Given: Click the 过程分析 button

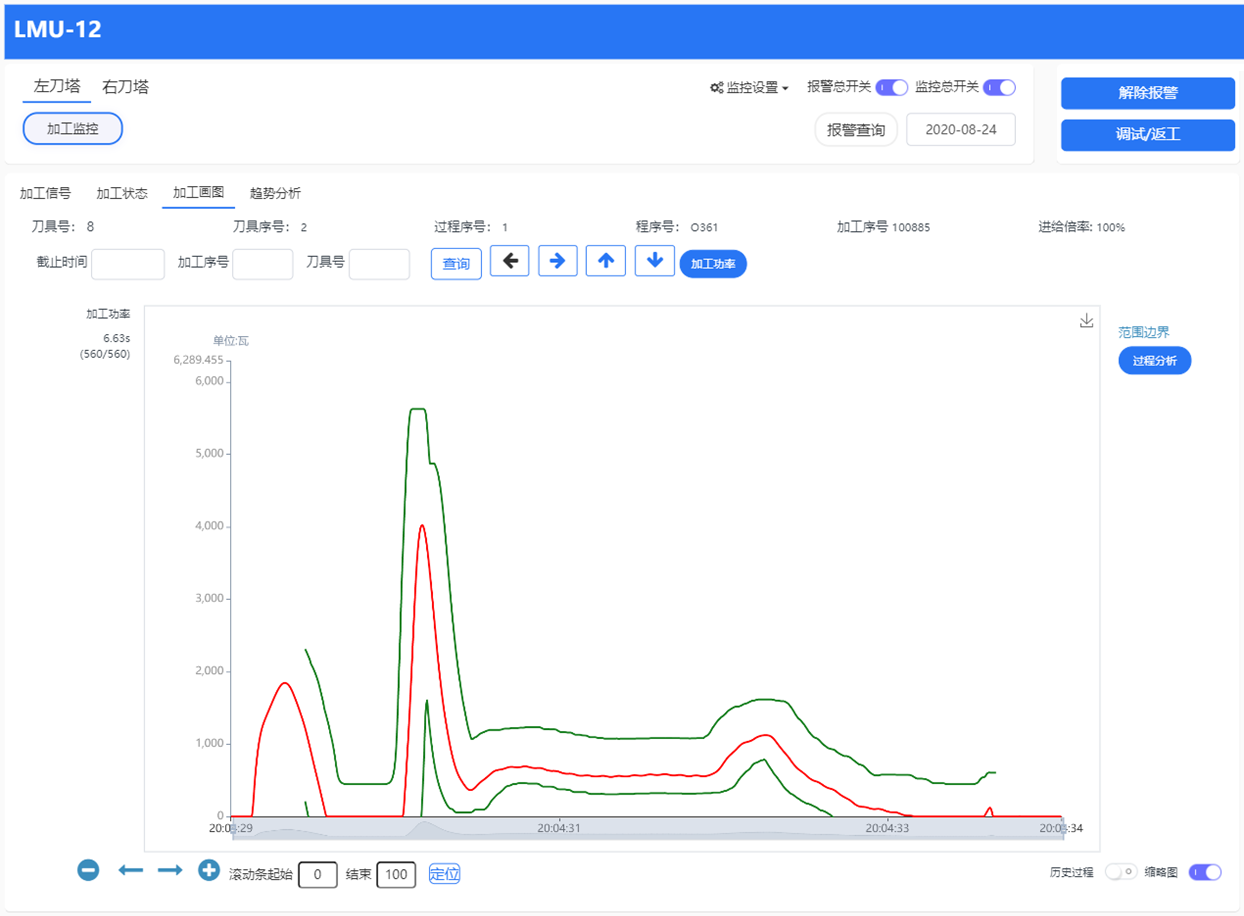Looking at the screenshot, I should coord(1155,361).
